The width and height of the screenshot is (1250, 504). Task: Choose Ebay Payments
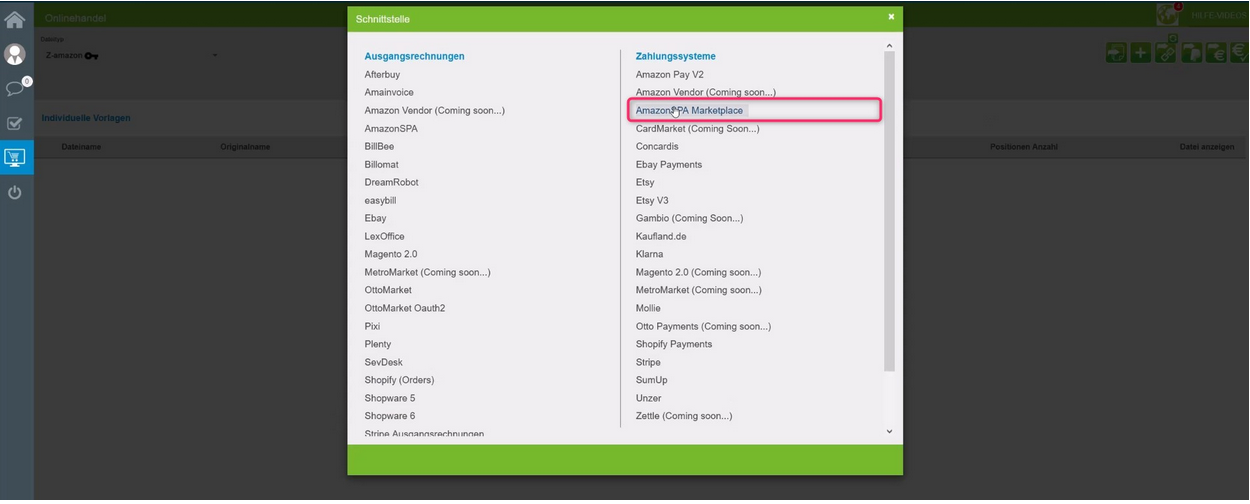click(669, 165)
